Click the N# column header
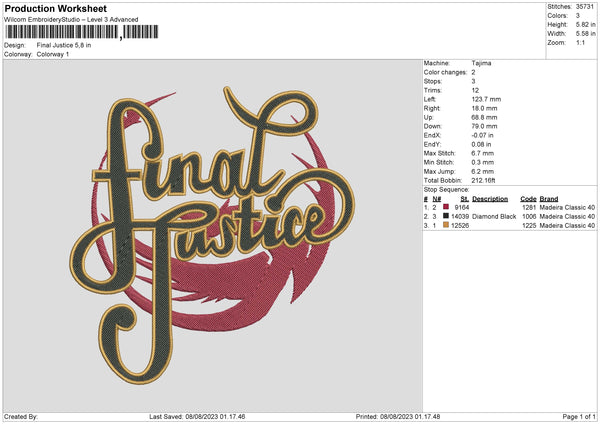This screenshot has height=424, width=600. pos(437,199)
